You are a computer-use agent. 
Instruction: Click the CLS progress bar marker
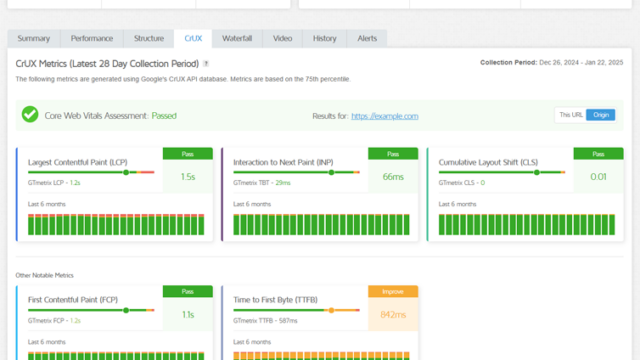coord(537,172)
